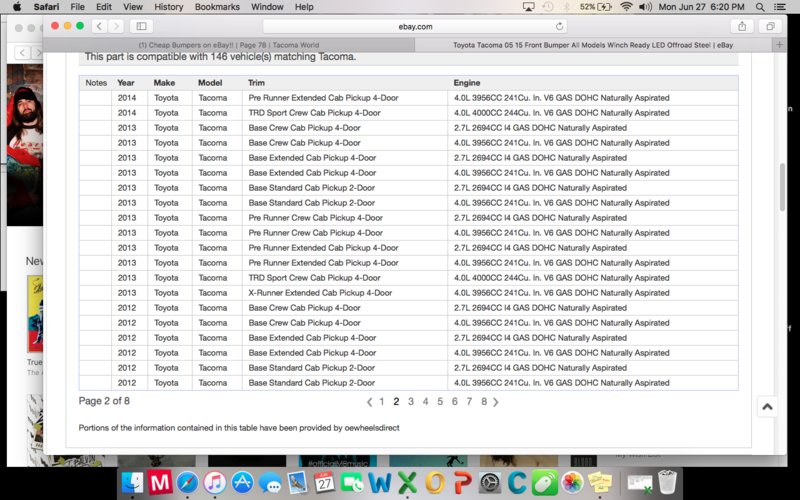Launch Microsoft Word from the dock
The width and height of the screenshot is (800, 500).
380,482
